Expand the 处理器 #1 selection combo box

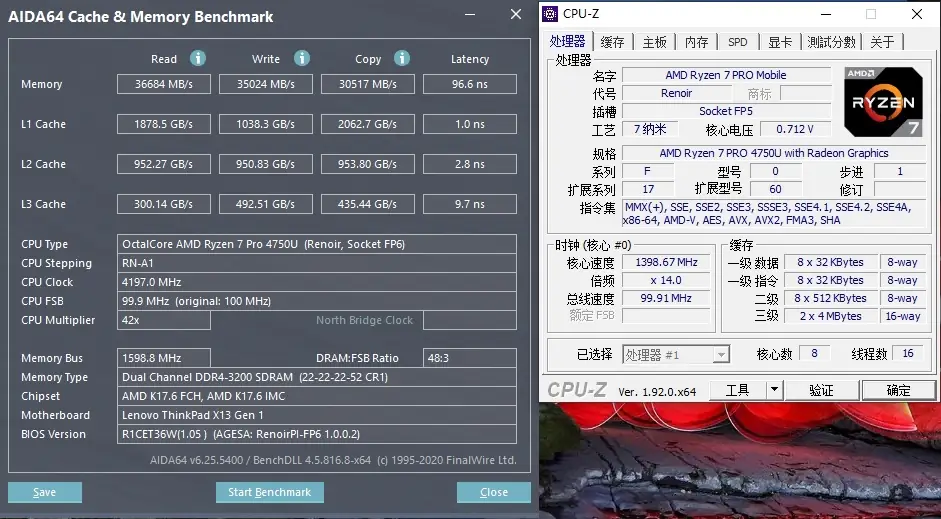coord(676,355)
